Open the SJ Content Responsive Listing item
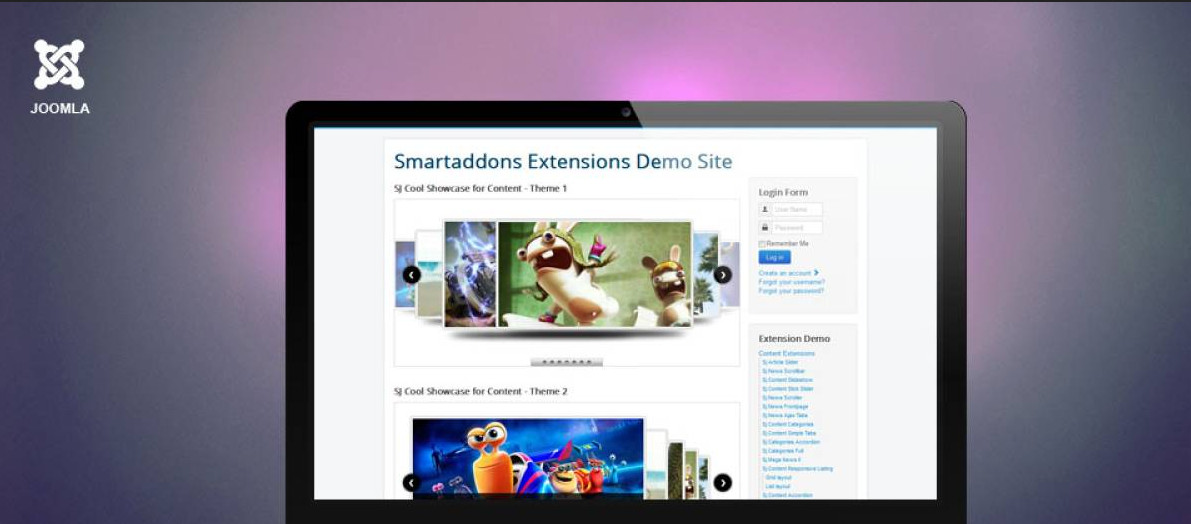Screen dimensions: 1191x524 (798, 469)
